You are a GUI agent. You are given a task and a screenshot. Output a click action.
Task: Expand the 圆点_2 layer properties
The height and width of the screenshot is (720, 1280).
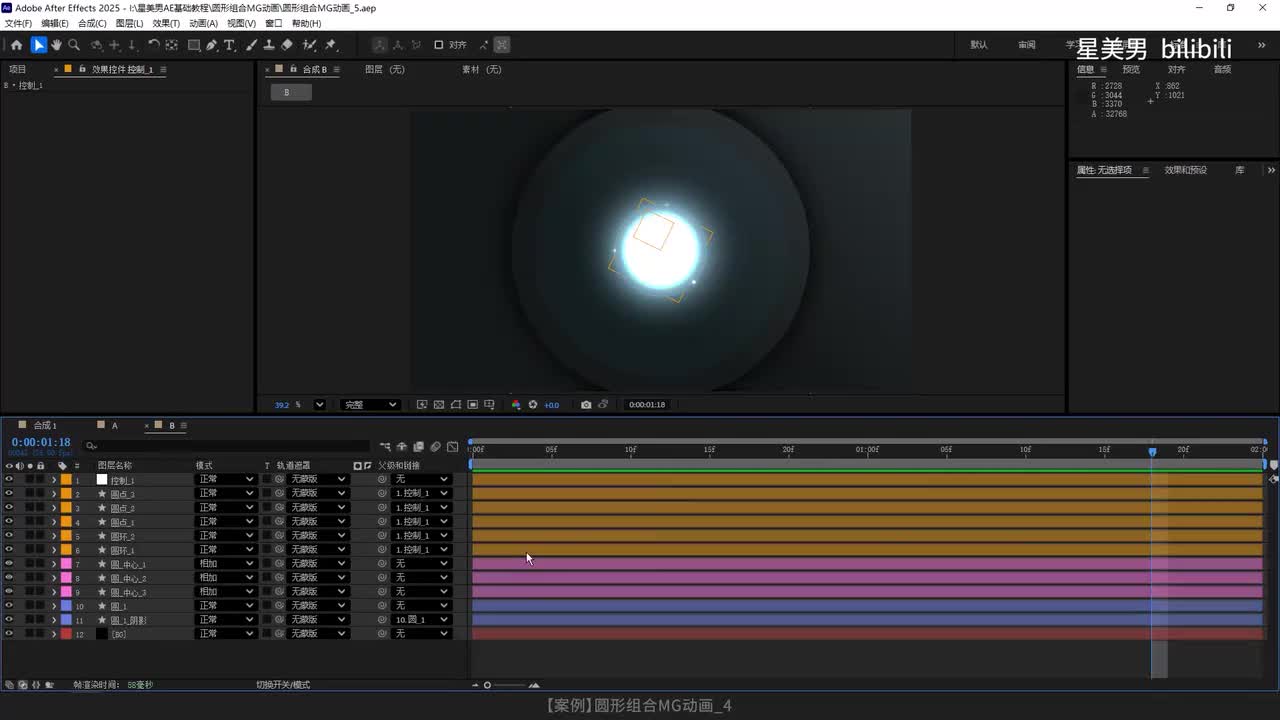point(54,508)
